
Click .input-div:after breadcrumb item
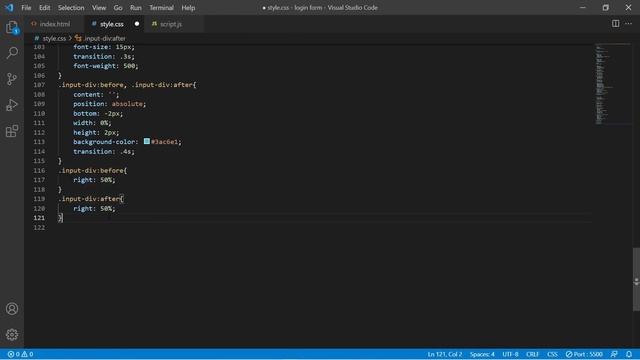click(x=104, y=38)
